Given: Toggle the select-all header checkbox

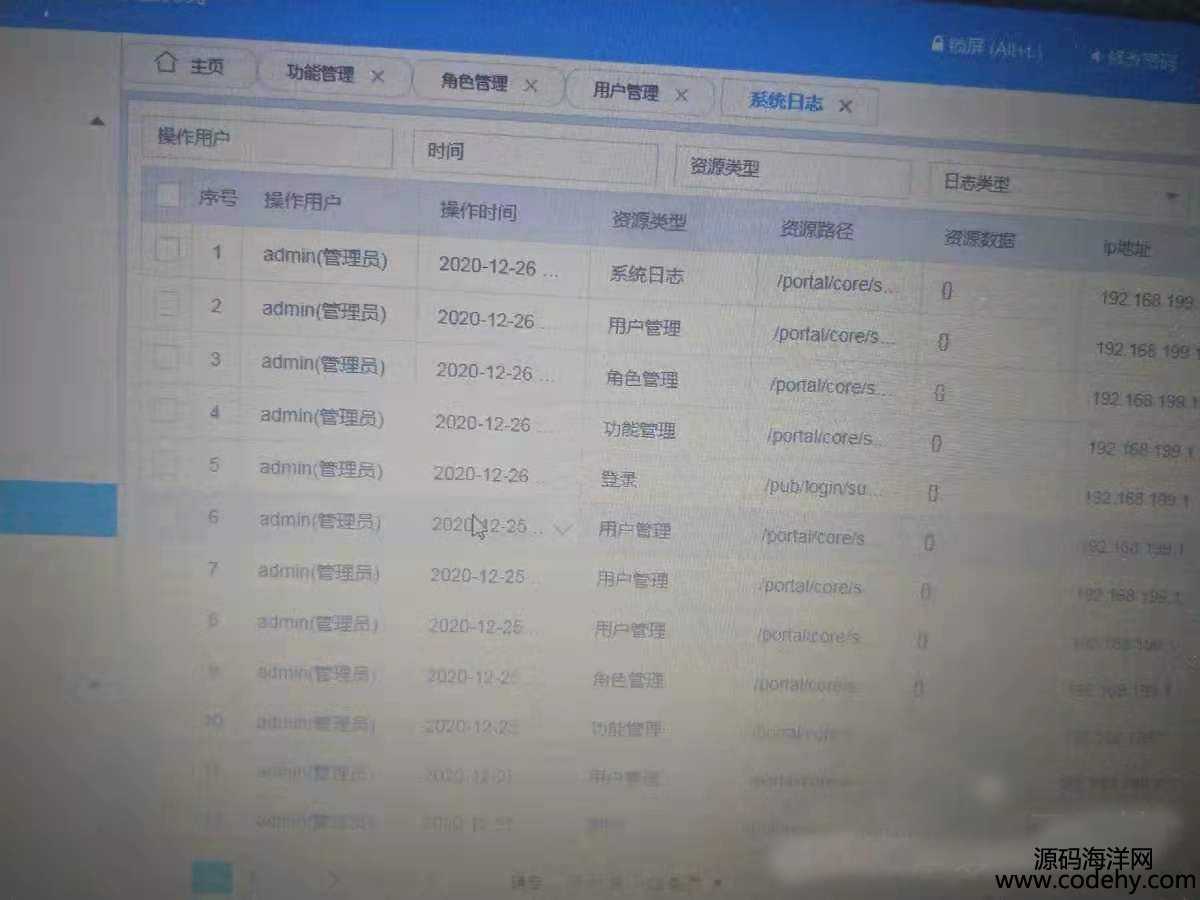Looking at the screenshot, I should coord(168,195).
